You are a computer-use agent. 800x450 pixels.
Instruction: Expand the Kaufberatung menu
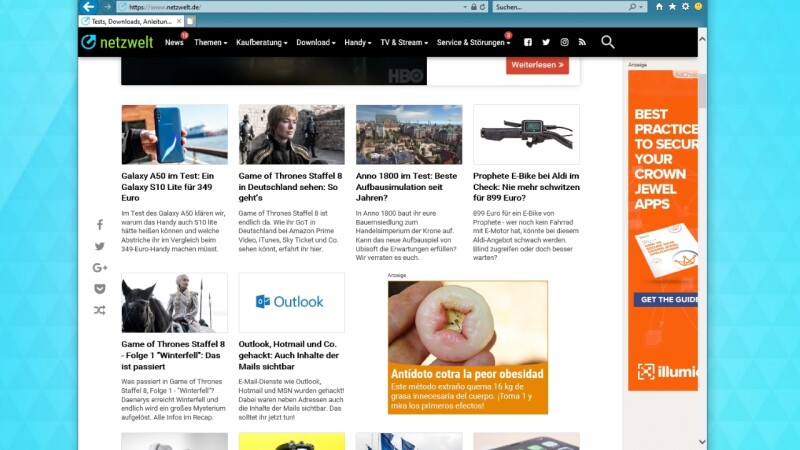[x=262, y=42]
